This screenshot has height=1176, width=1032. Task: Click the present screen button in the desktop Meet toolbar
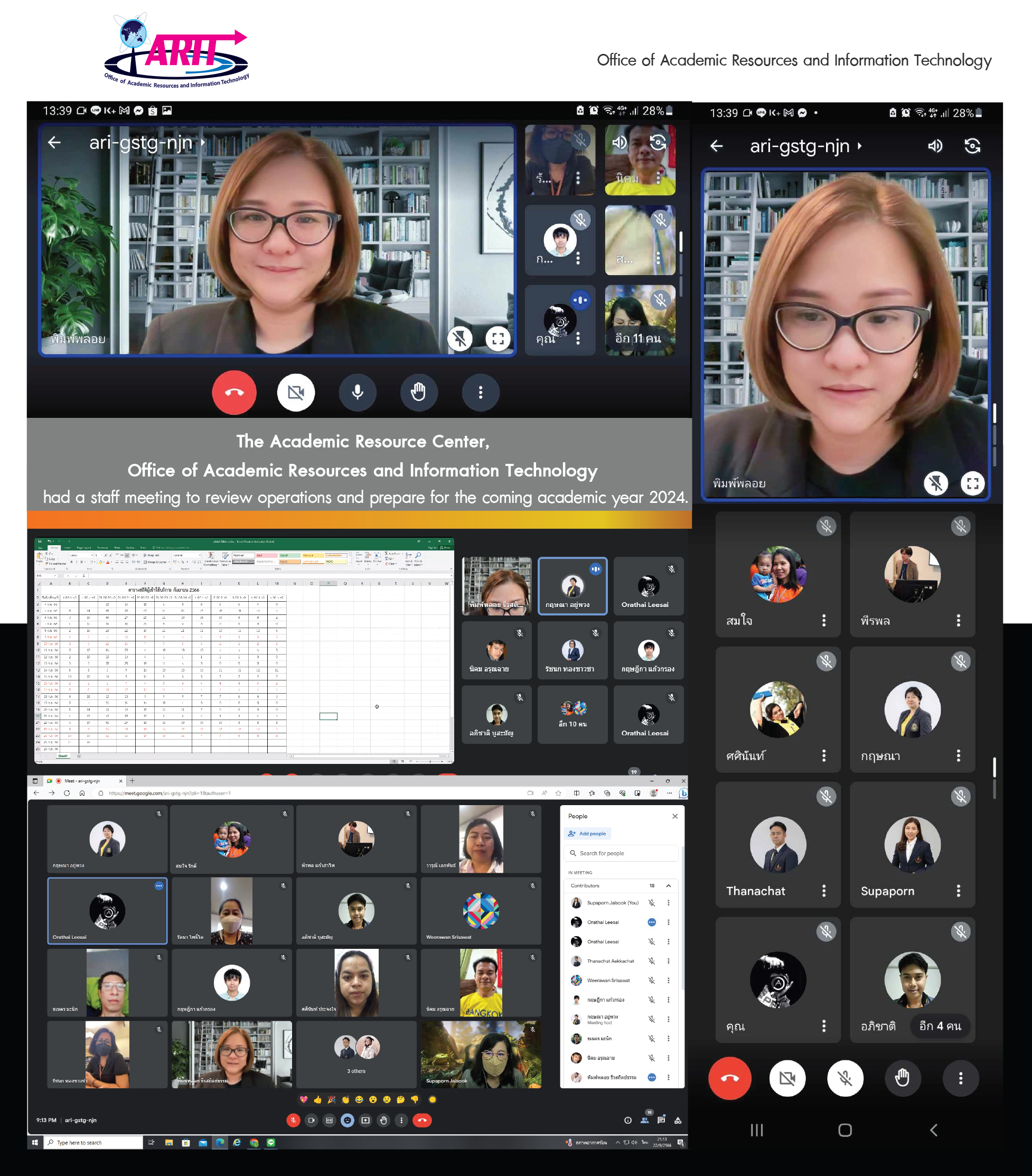click(x=365, y=1120)
